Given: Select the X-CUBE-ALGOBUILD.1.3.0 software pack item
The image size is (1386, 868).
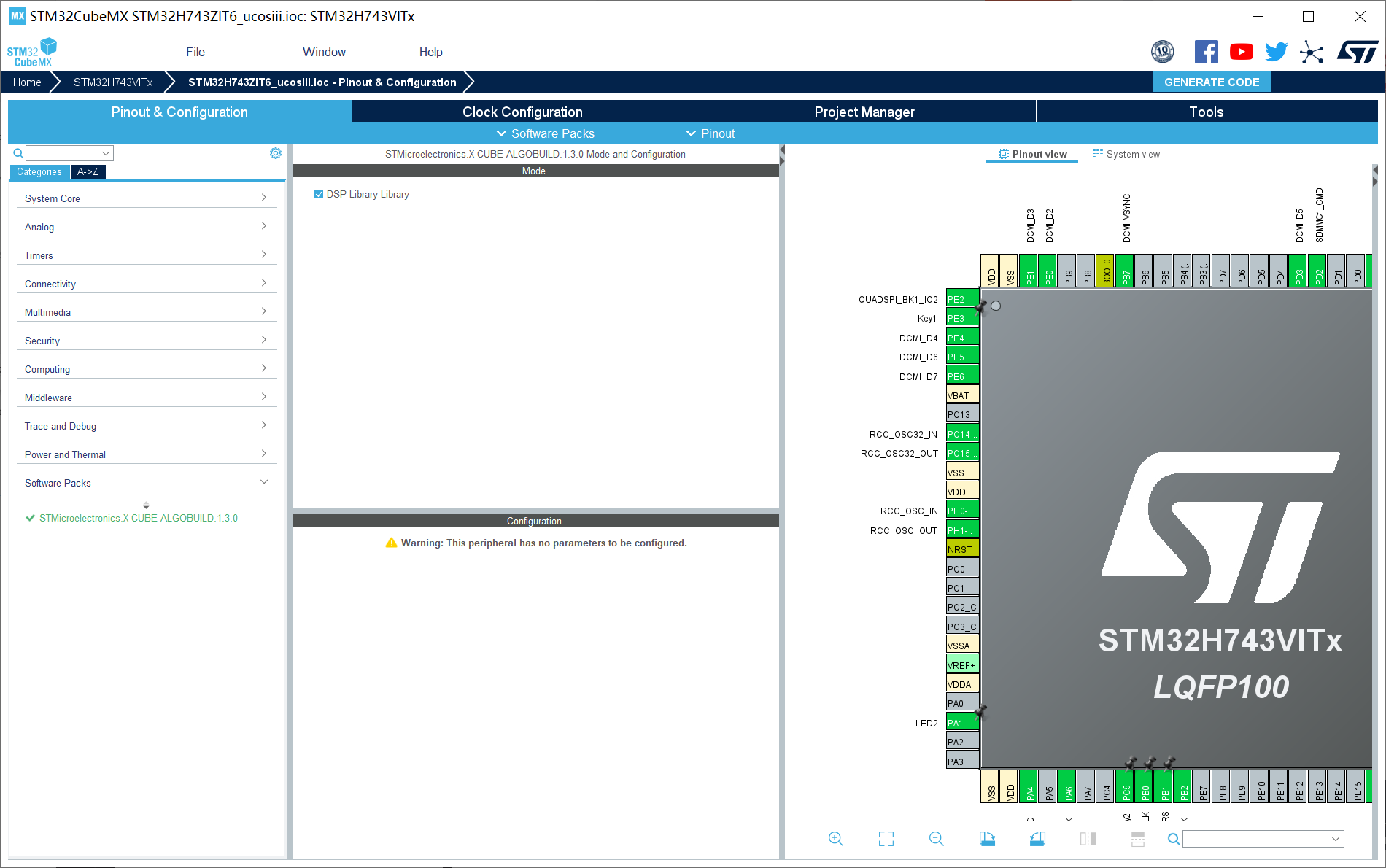Looking at the screenshot, I should [x=139, y=518].
